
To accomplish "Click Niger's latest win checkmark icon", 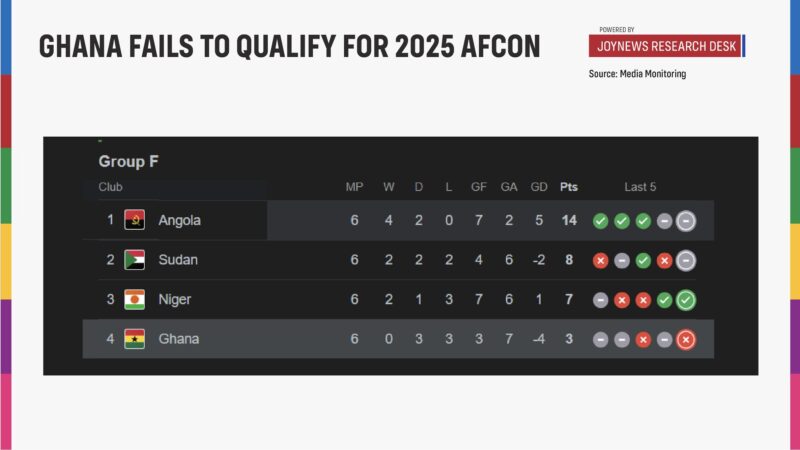I will pyautogui.click(x=686, y=300).
